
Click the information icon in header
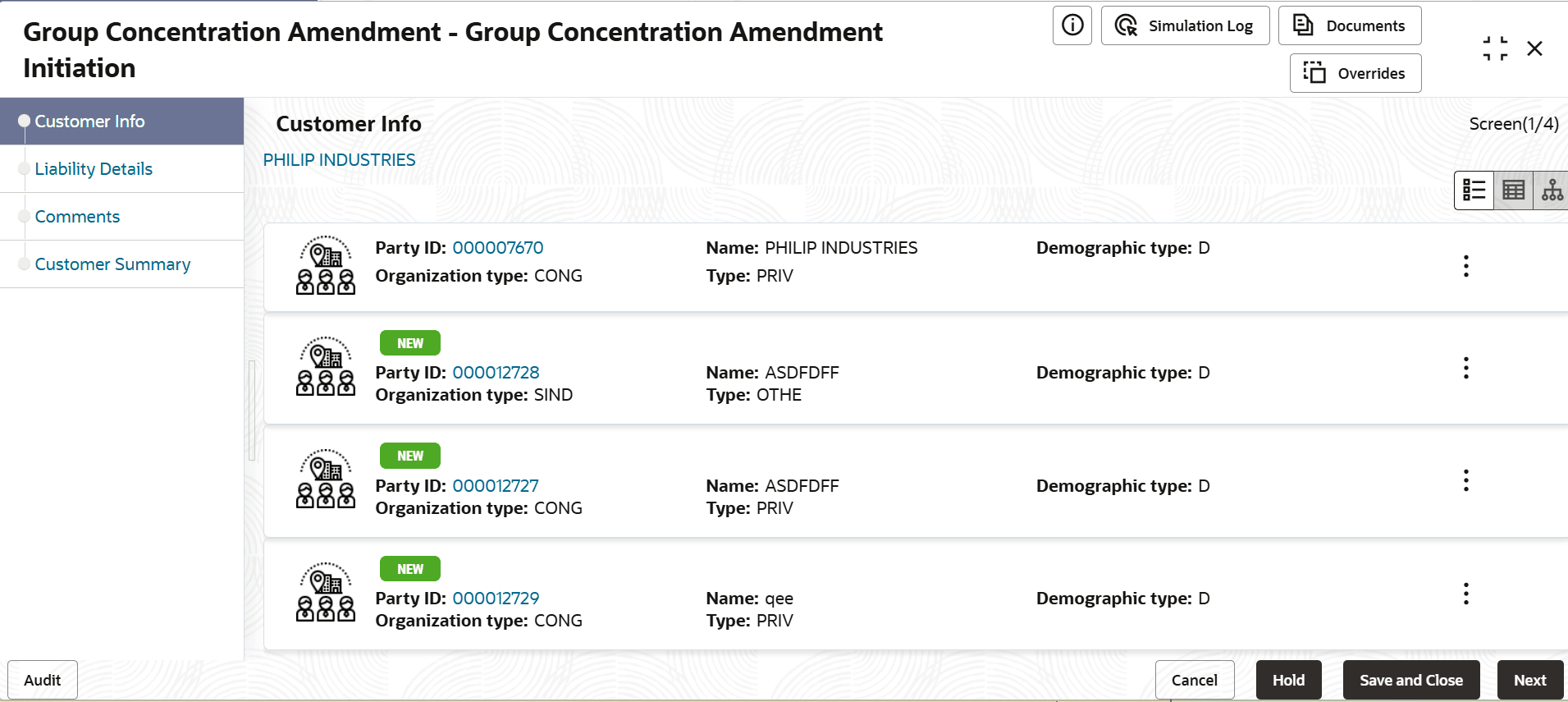point(1072,25)
